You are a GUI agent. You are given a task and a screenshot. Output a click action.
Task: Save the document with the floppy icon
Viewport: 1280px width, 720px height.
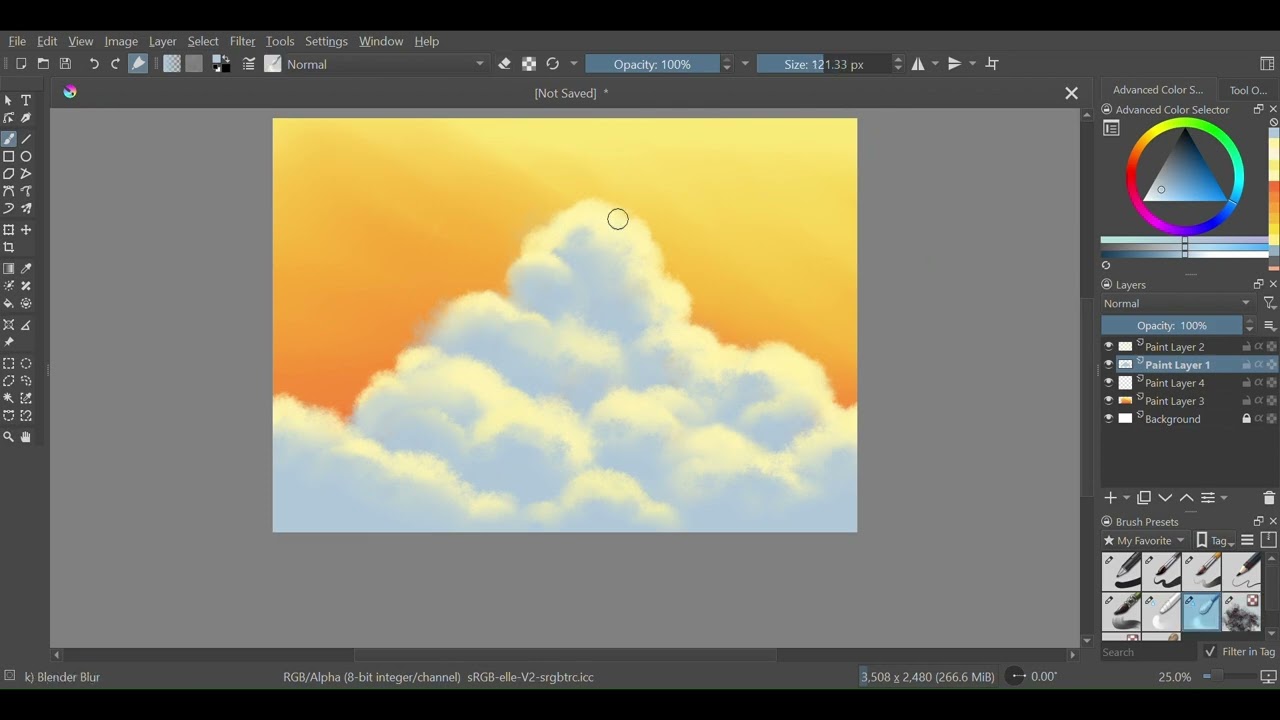point(66,64)
